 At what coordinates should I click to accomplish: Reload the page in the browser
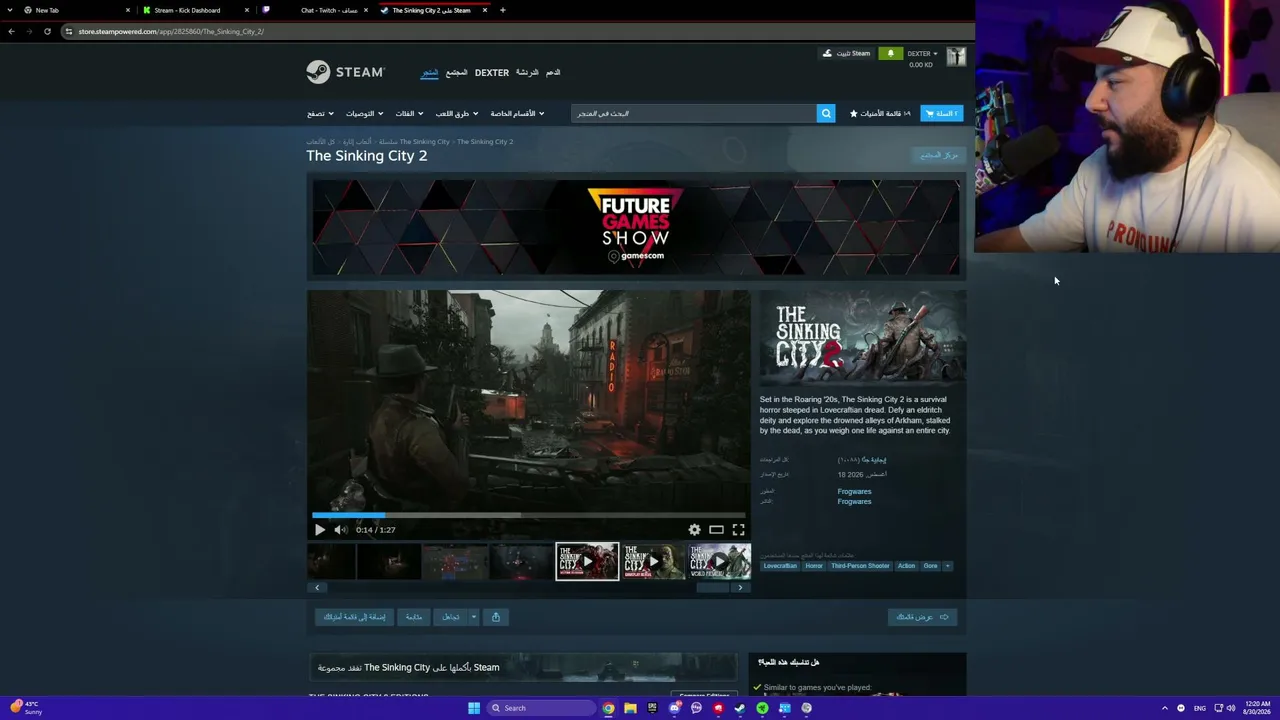coord(47,31)
